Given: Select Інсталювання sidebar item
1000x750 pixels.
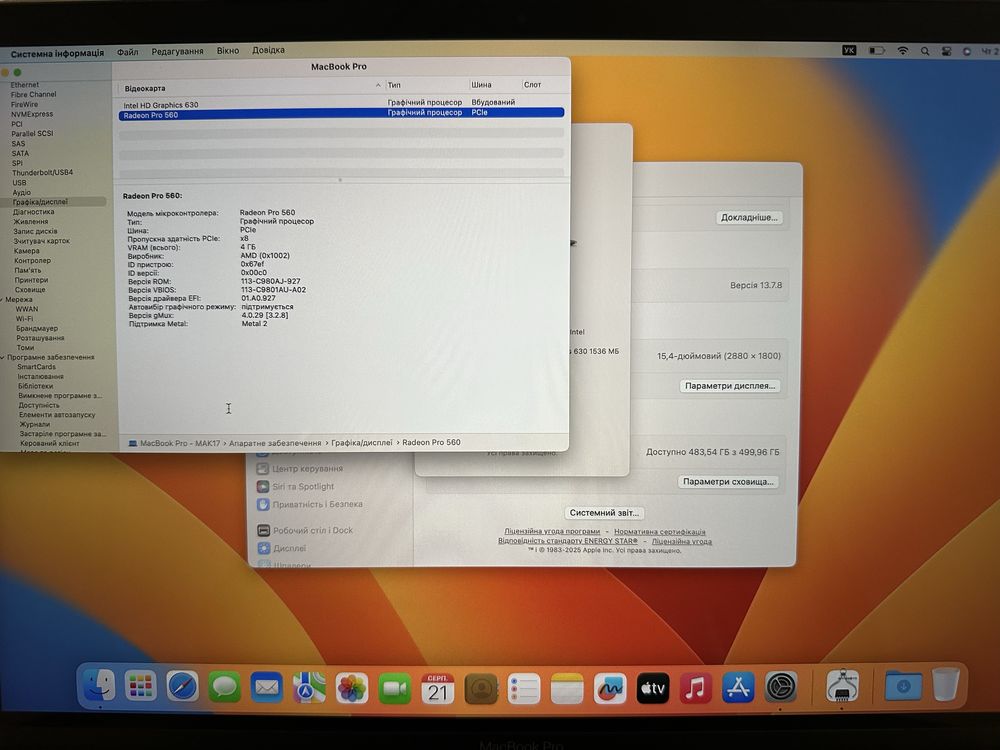Looking at the screenshot, I should [x=41, y=377].
